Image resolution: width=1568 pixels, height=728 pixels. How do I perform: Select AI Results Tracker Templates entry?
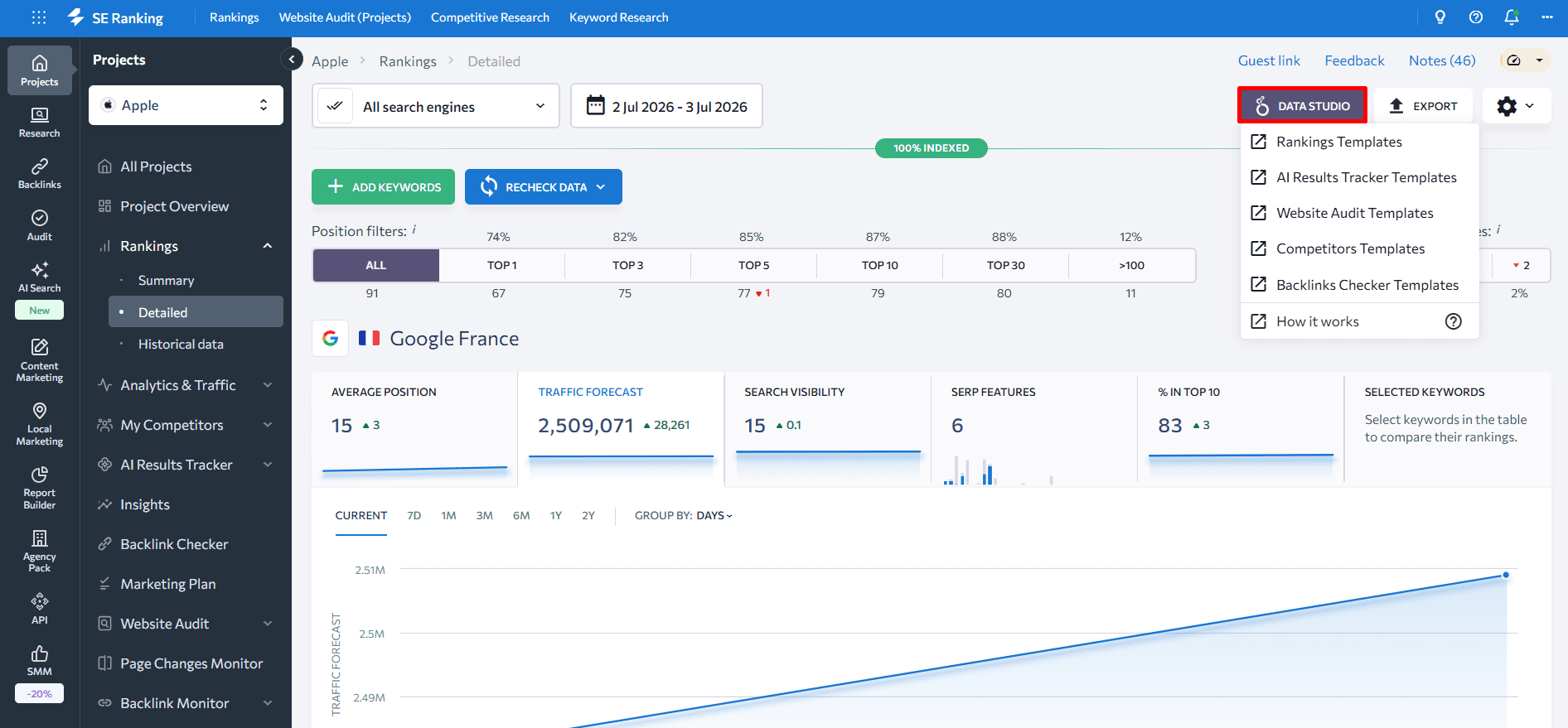point(1359,177)
